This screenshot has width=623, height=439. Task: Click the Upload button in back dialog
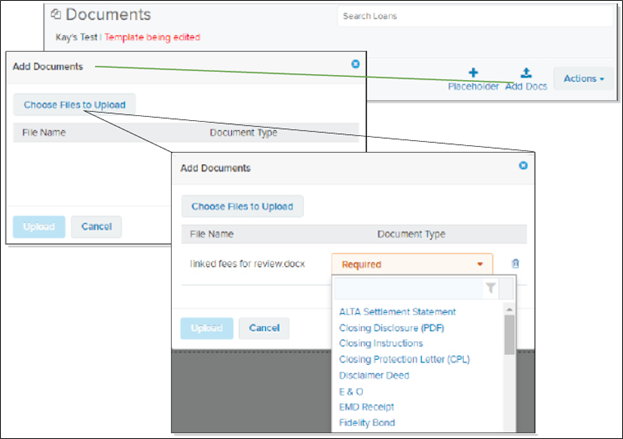coord(39,227)
